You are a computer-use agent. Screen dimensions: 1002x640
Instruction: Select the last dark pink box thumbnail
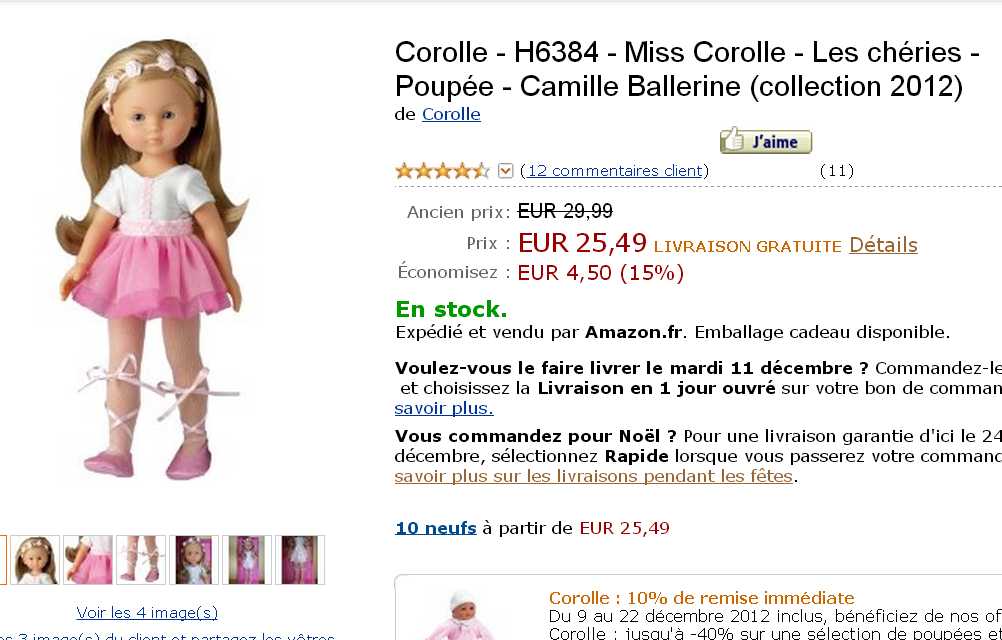(x=300, y=560)
